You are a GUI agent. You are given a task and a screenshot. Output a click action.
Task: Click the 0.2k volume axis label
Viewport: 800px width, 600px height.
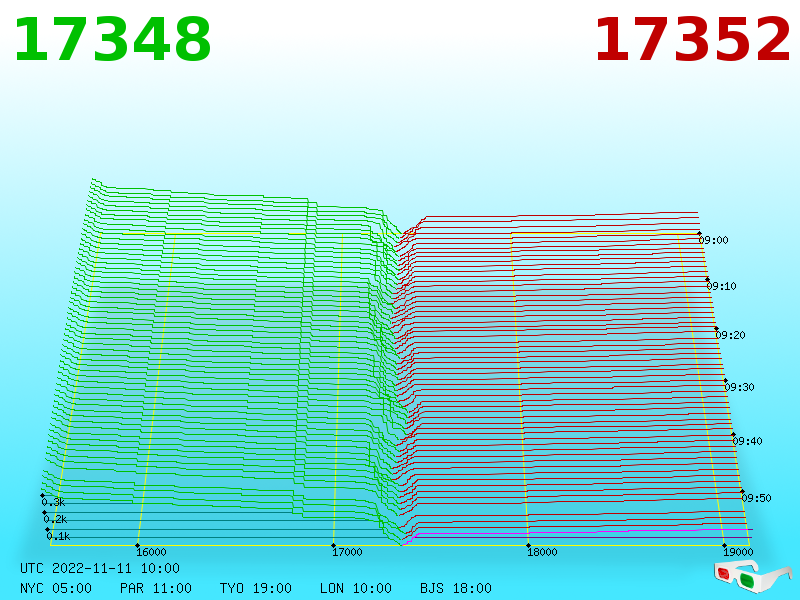(55, 519)
